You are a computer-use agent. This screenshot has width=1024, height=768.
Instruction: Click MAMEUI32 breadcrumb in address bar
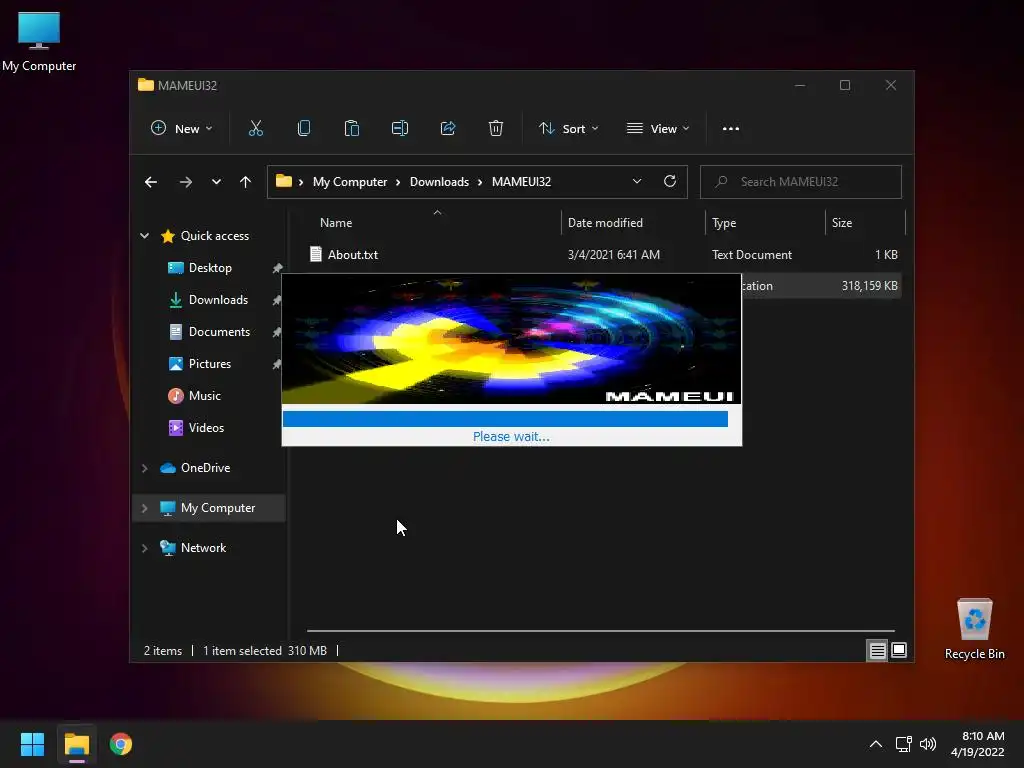point(521,182)
